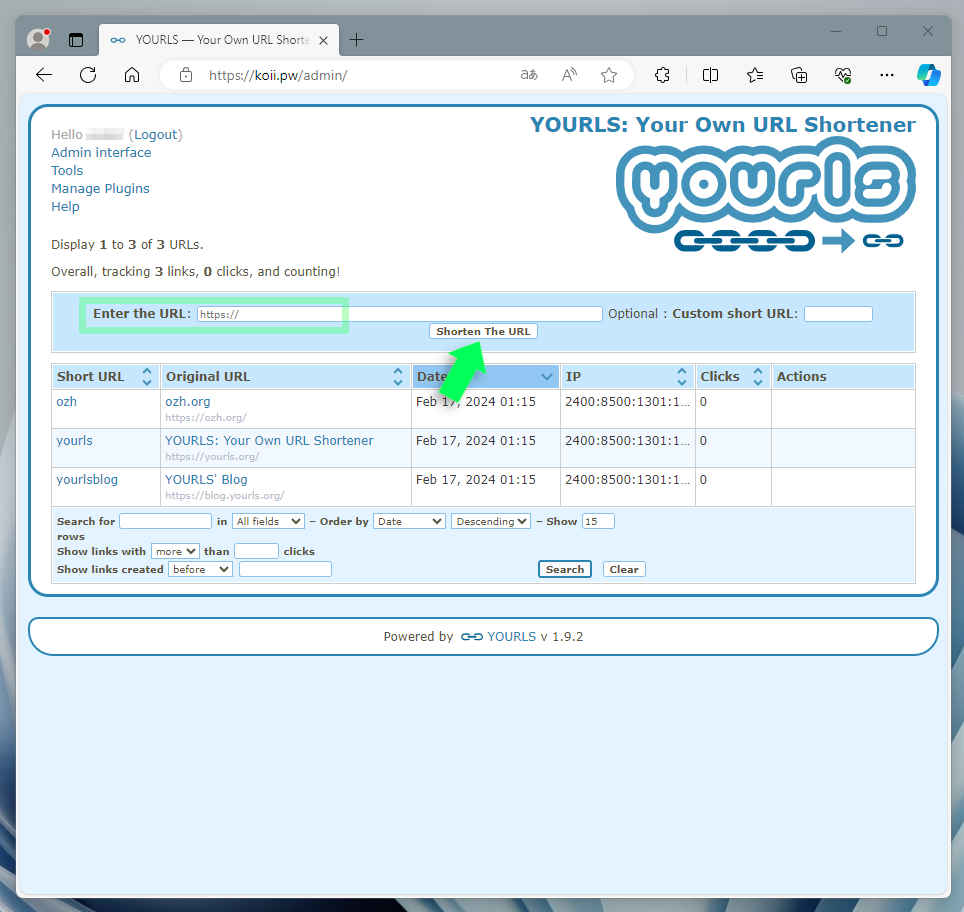Click the Search button
The height and width of the screenshot is (912, 964).
(565, 569)
